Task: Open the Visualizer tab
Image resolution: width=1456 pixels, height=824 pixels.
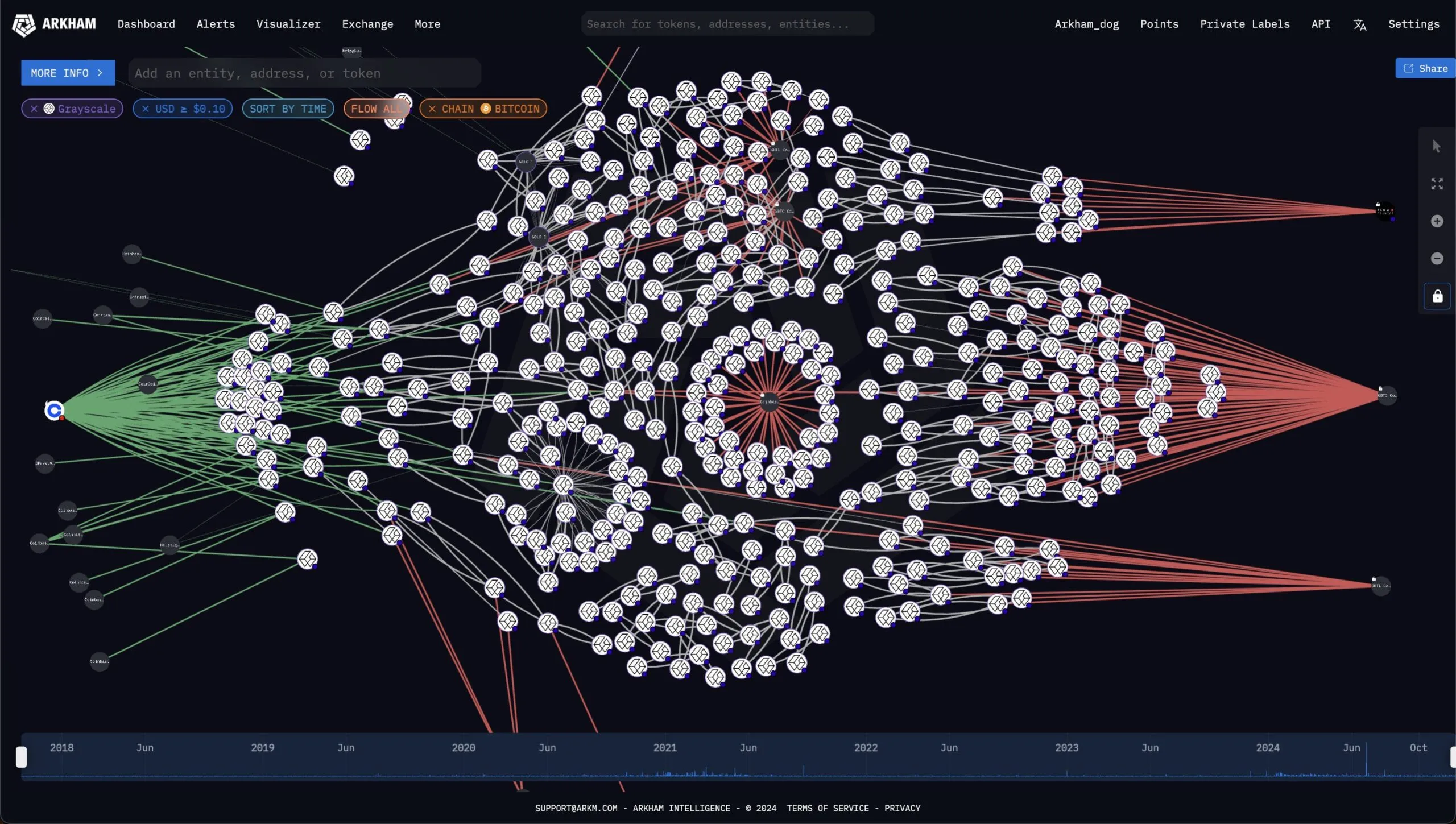Action: (x=288, y=24)
